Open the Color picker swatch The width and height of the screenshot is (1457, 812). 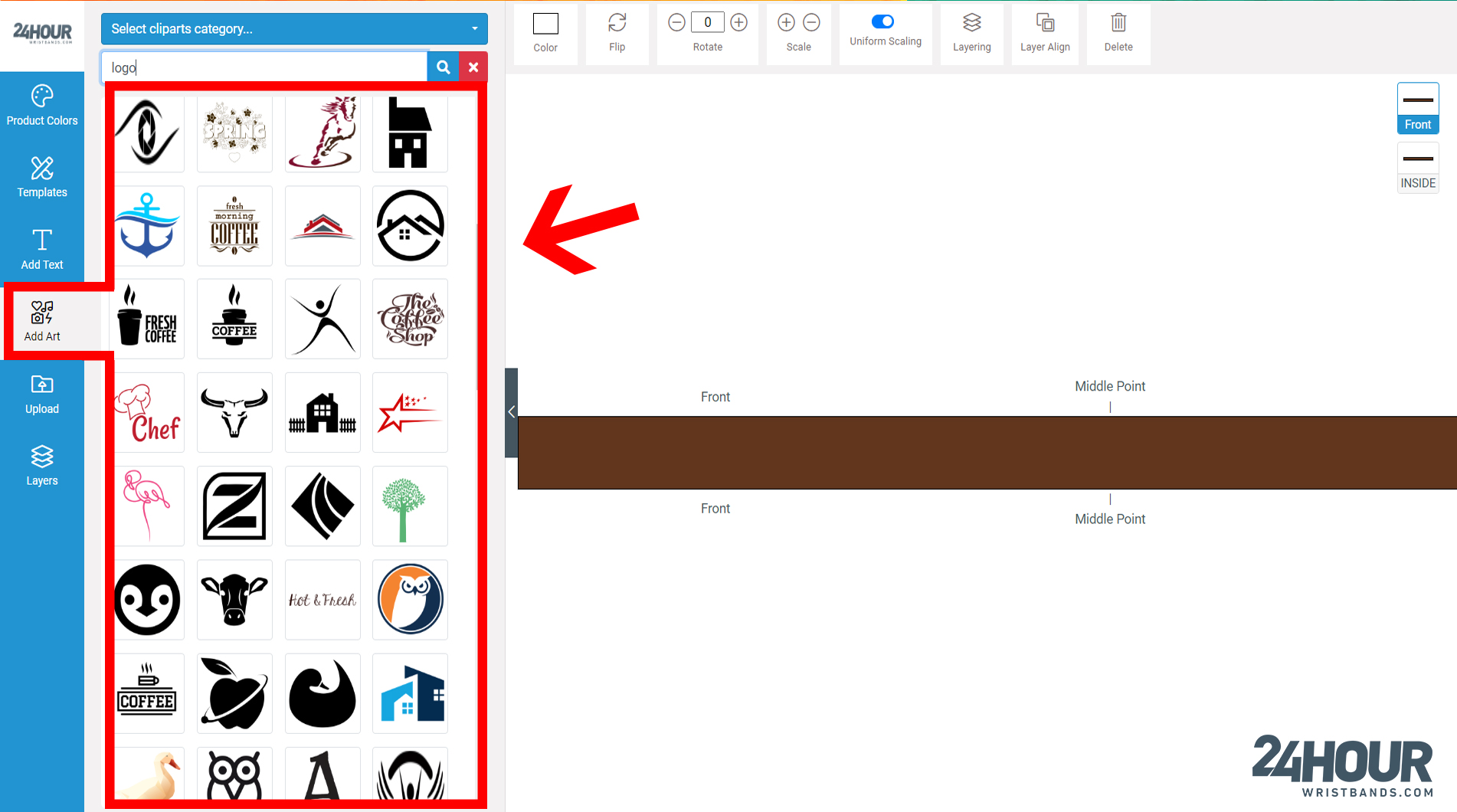tap(545, 24)
